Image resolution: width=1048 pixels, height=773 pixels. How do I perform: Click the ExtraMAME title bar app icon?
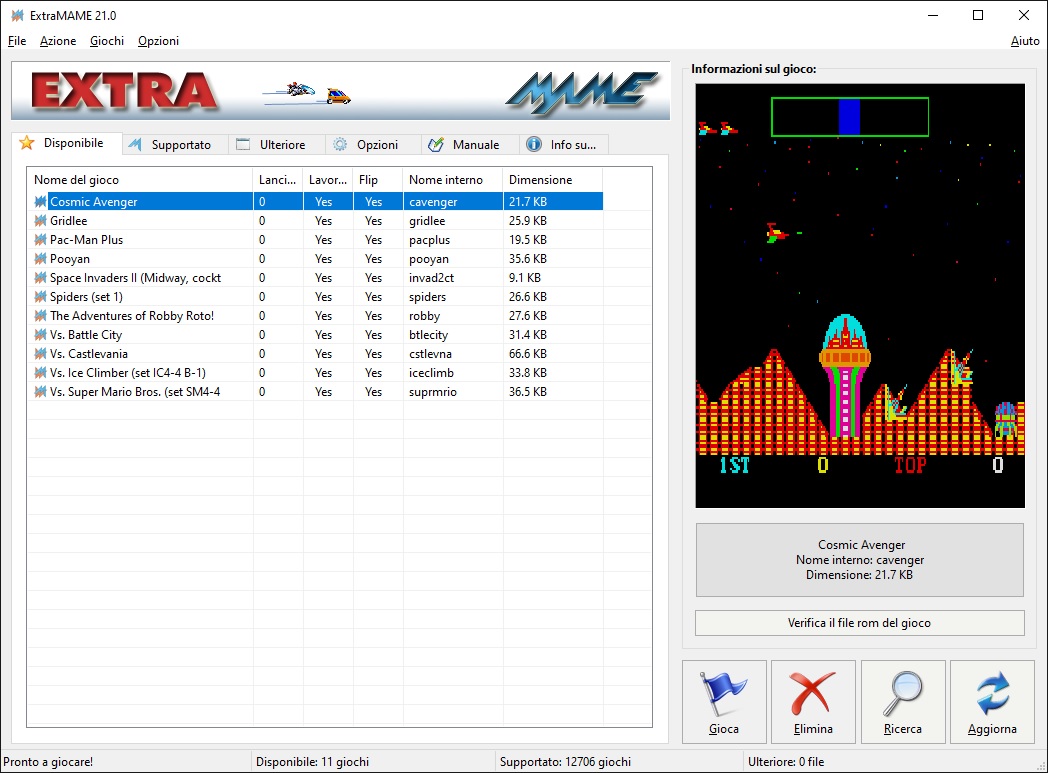[17, 15]
